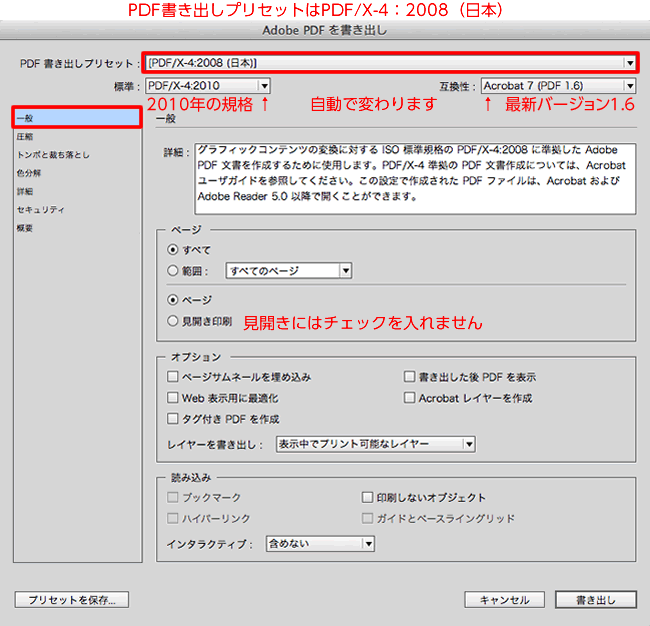
Task: Select the 範囲 radio button
Action: point(172,271)
